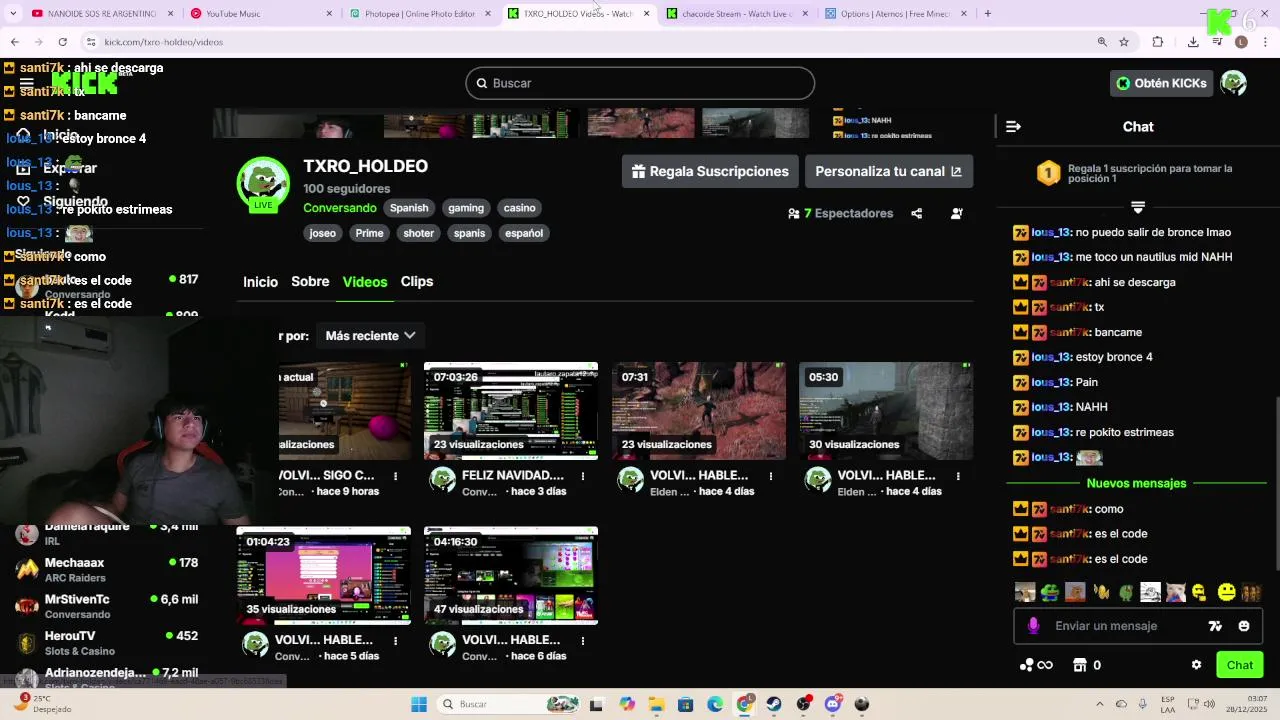
Task: Click Obtén KICKs button
Action: click(x=1161, y=83)
